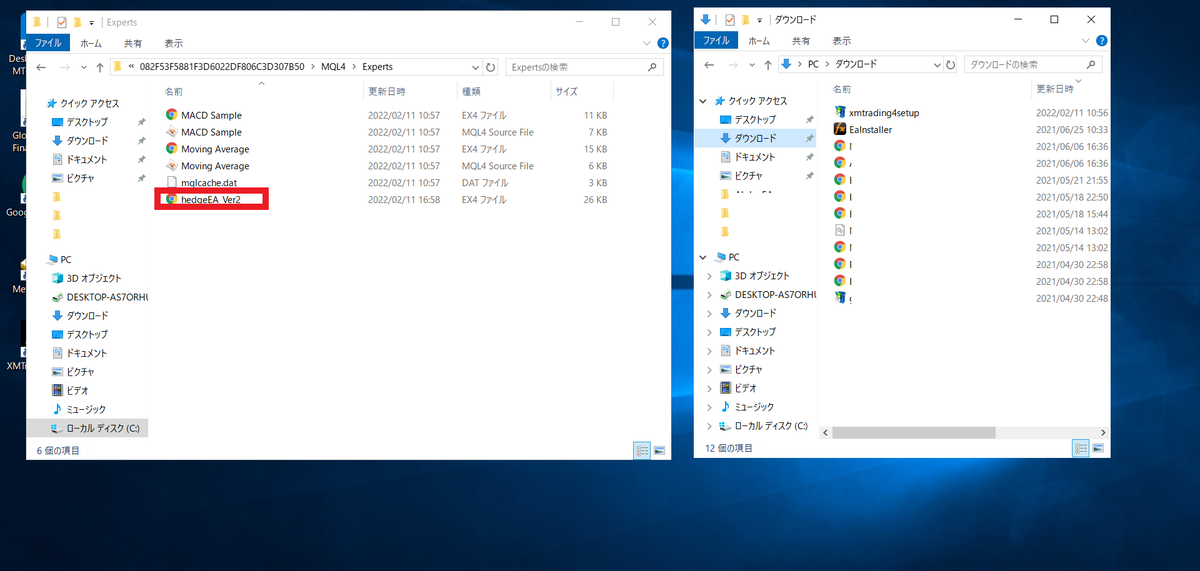Image resolution: width=1200 pixels, height=571 pixels.
Task: Collapse PC tree node in Downloads window
Action: [x=705, y=257]
